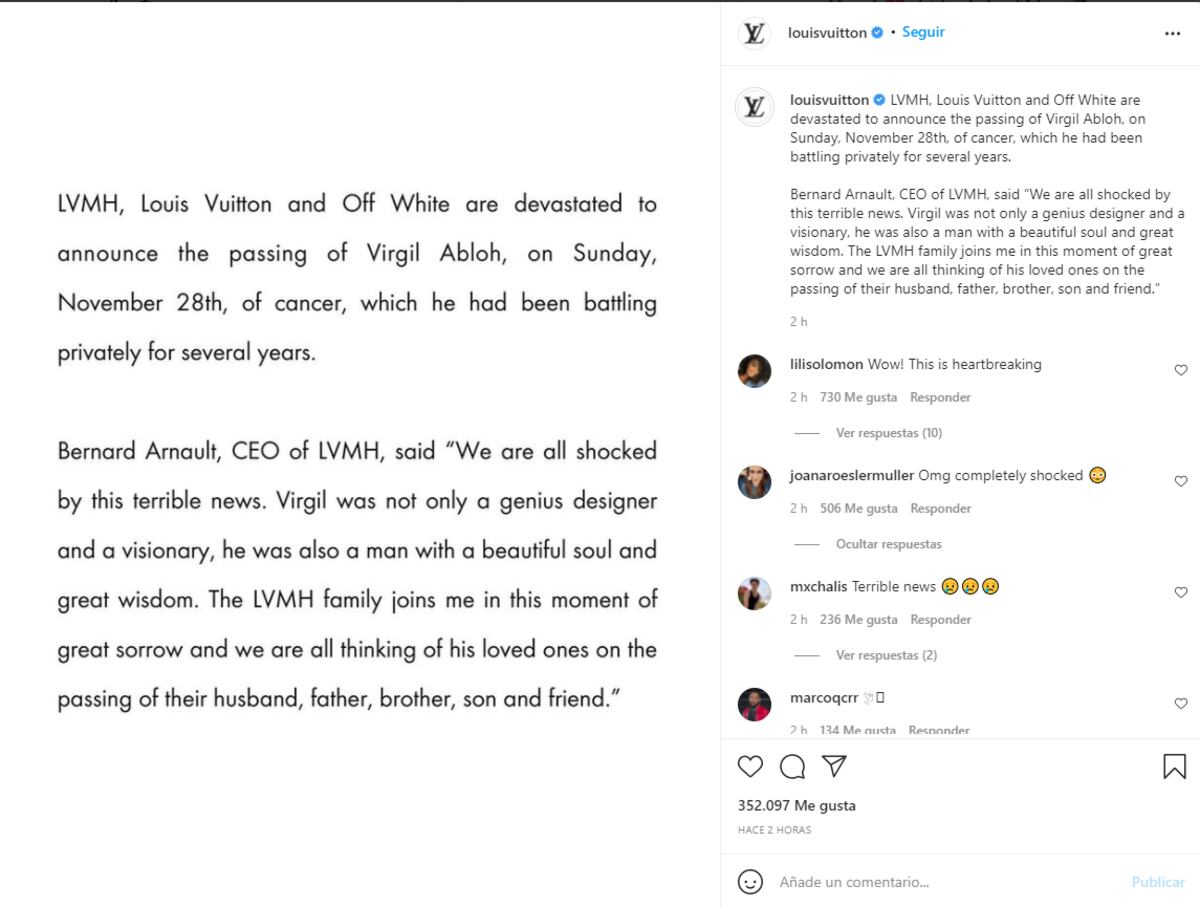This screenshot has width=1200, height=907.
Task: Like mxchalis's comment heart
Action: (x=1181, y=592)
